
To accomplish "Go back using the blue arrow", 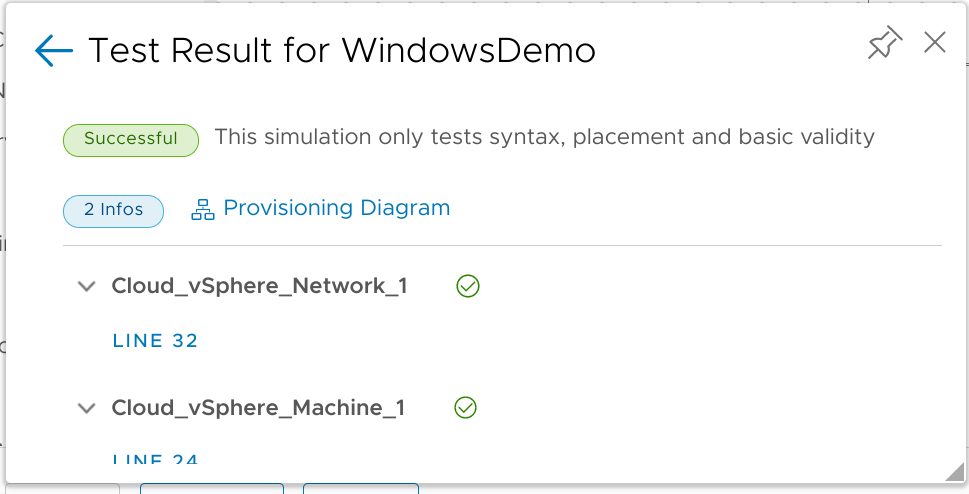I will point(54,51).
